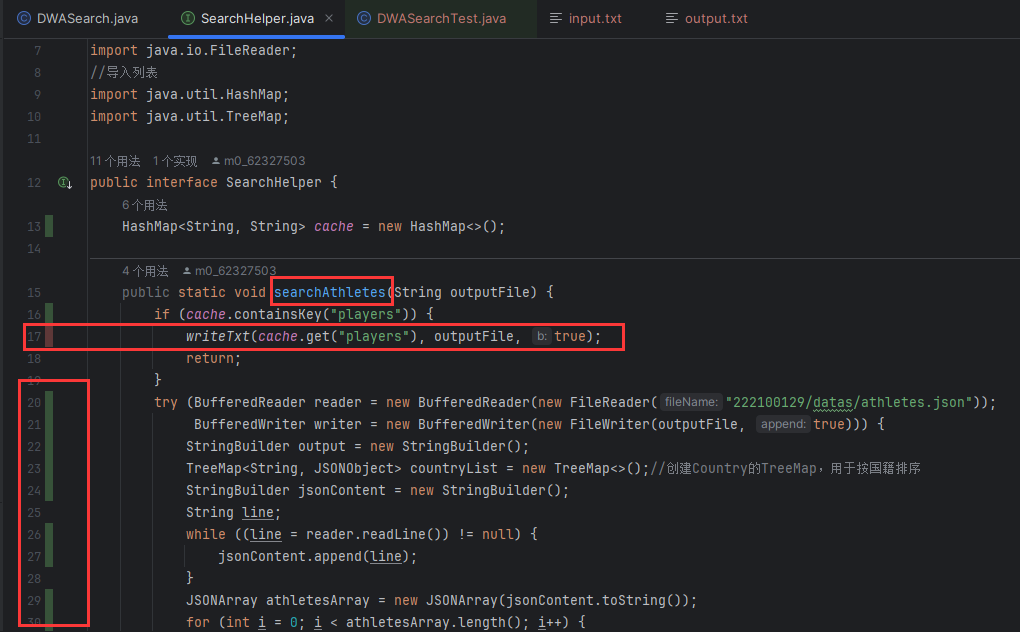Viewport: 1020px width, 632px height.
Task: Open the '6个用法' usages hint above cache
Action: 144,205
